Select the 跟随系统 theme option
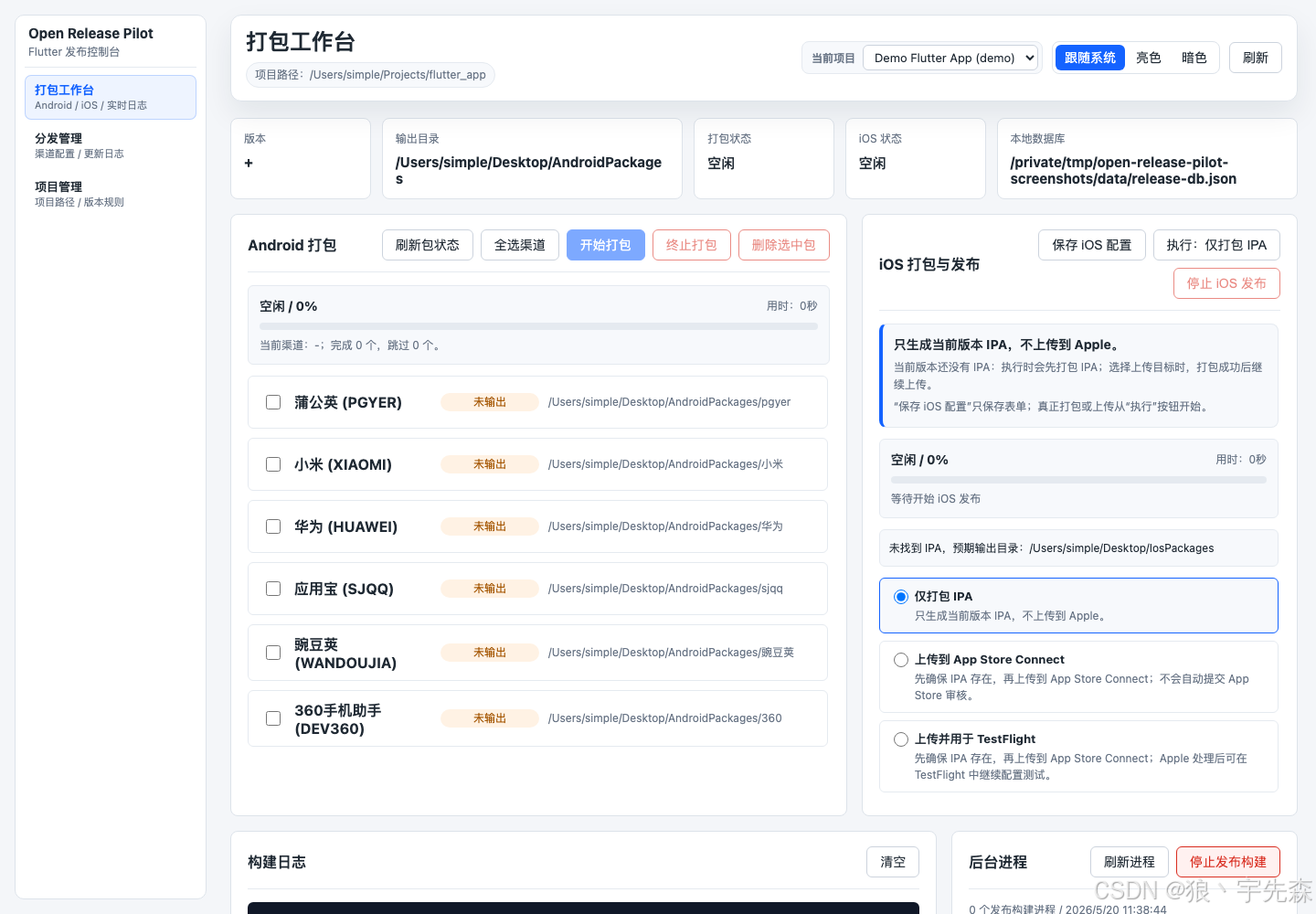The height and width of the screenshot is (914, 1316). coord(1090,58)
